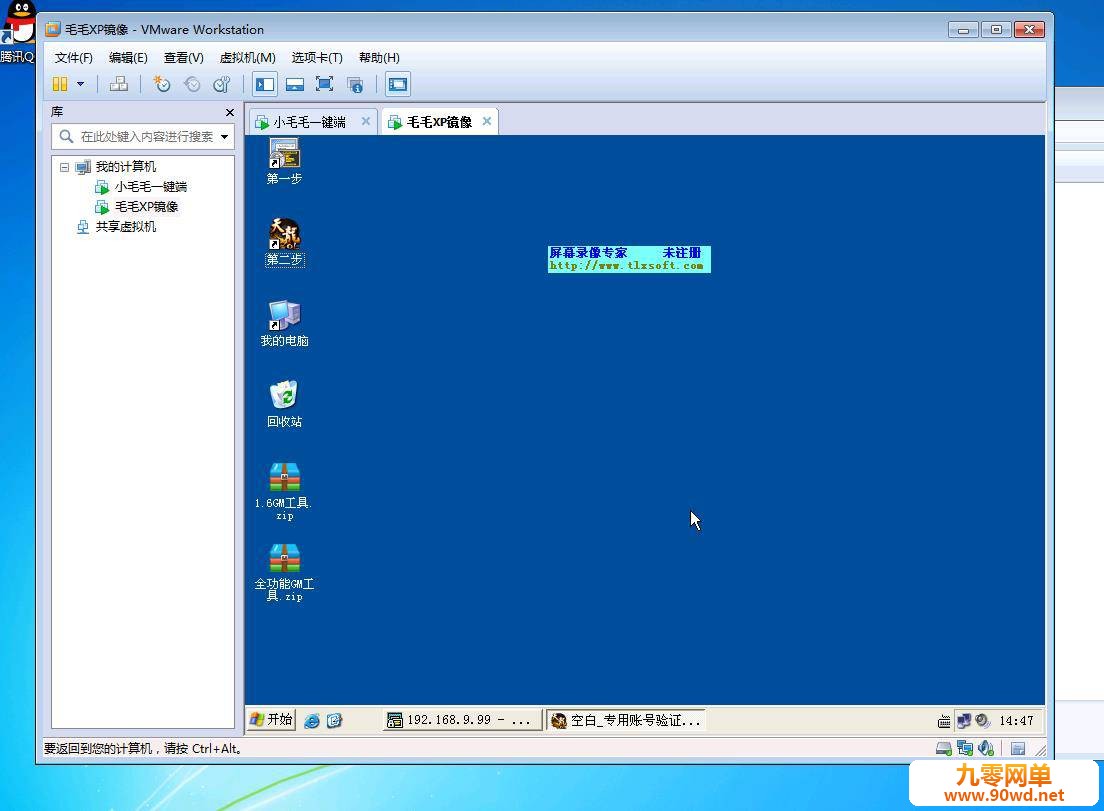Click the 14:47 clock in XP taskbar
Image resolution: width=1104 pixels, height=811 pixels.
point(1016,721)
